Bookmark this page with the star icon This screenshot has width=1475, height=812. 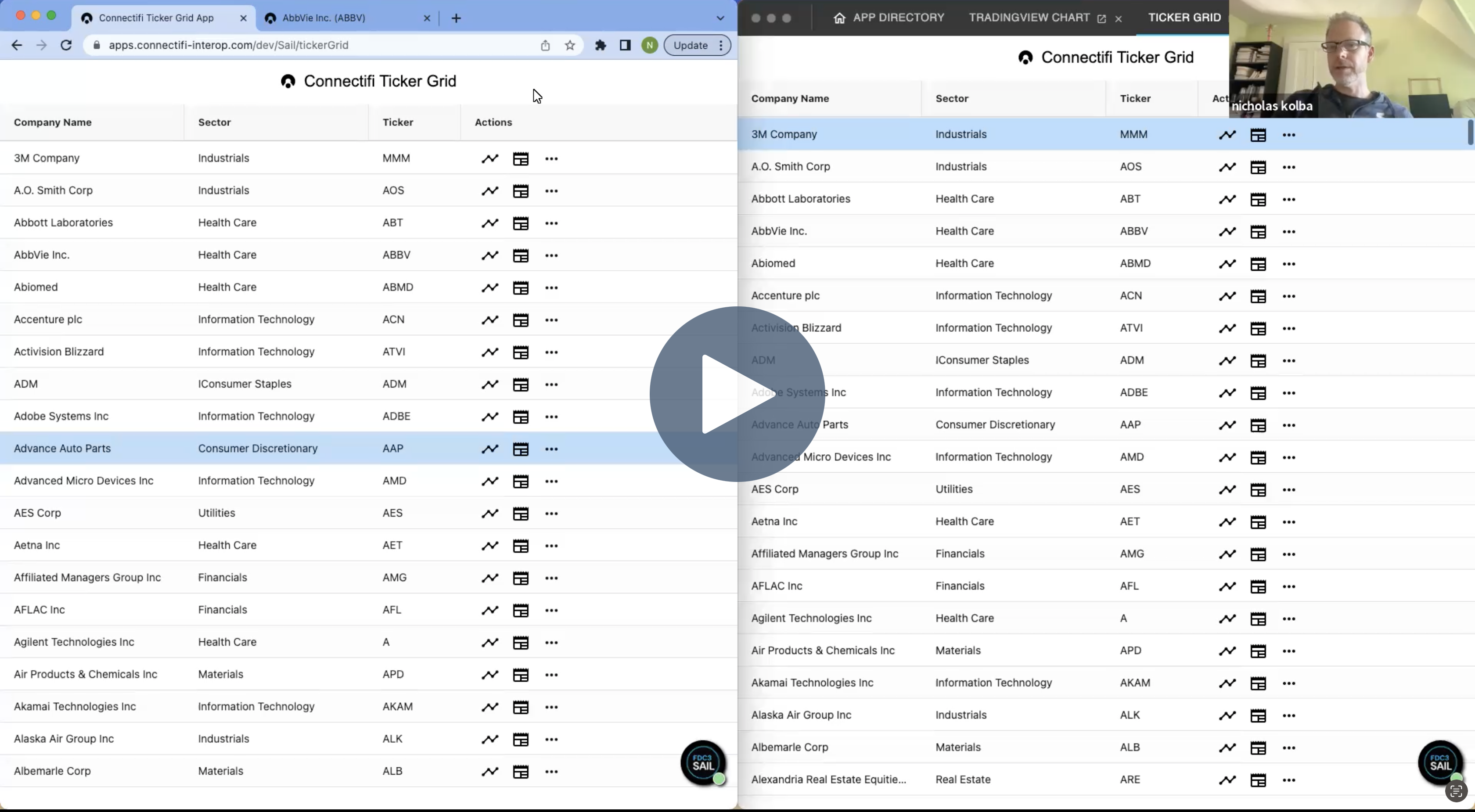pos(570,45)
